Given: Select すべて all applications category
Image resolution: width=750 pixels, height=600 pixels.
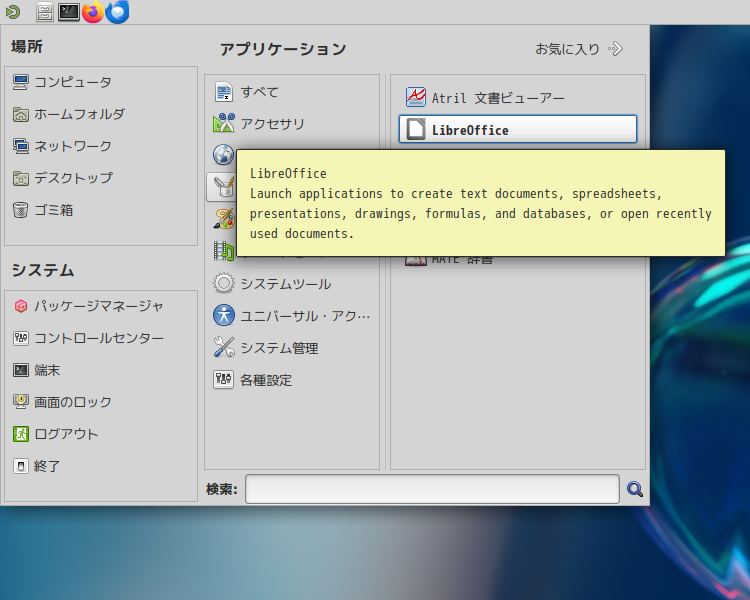Looking at the screenshot, I should pos(246,92).
